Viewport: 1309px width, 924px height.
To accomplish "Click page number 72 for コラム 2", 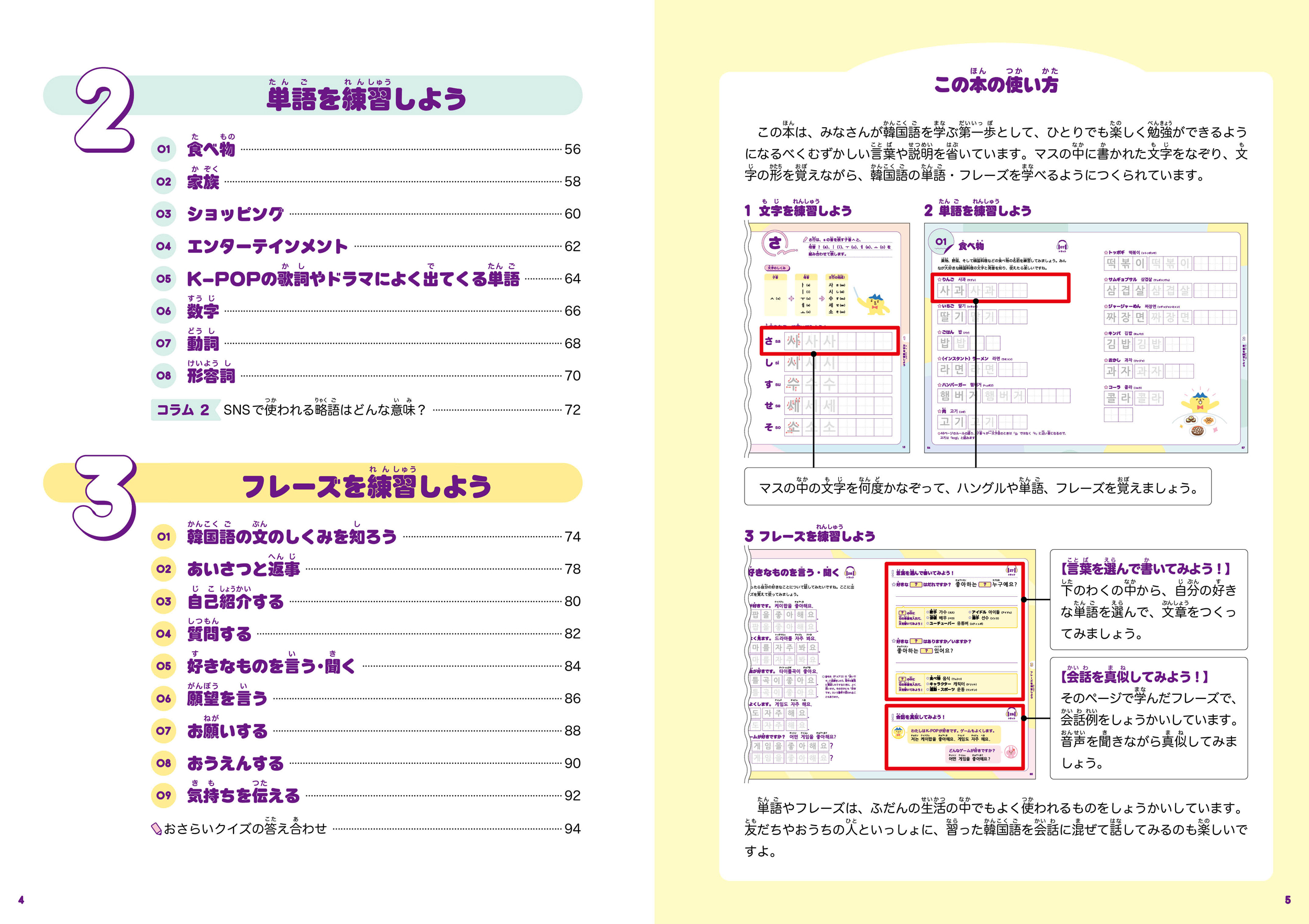I will pyautogui.click(x=572, y=410).
